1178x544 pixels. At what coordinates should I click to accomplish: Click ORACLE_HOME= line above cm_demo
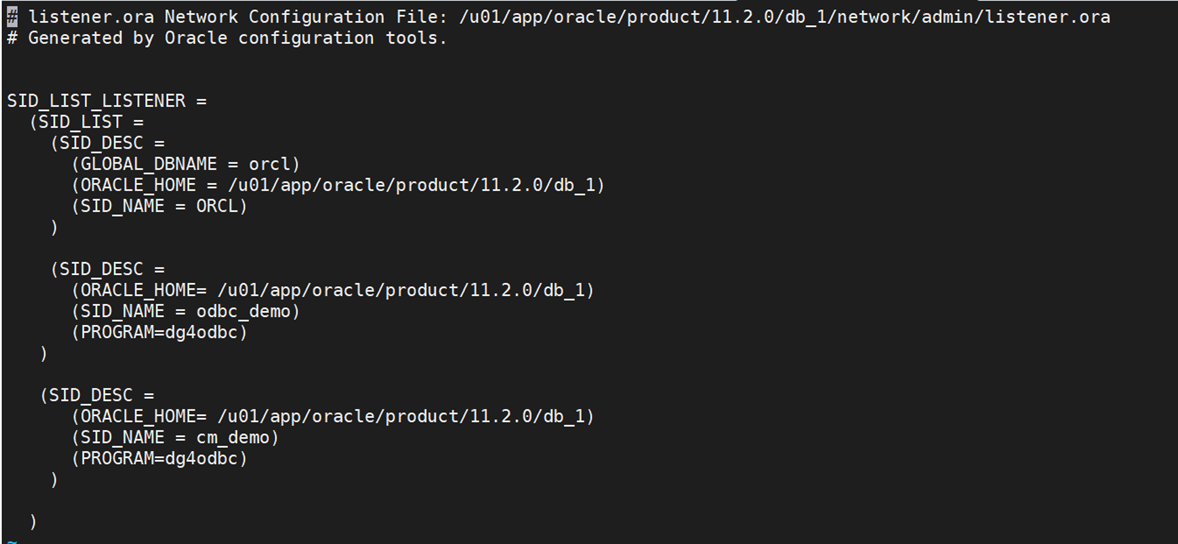[333, 416]
